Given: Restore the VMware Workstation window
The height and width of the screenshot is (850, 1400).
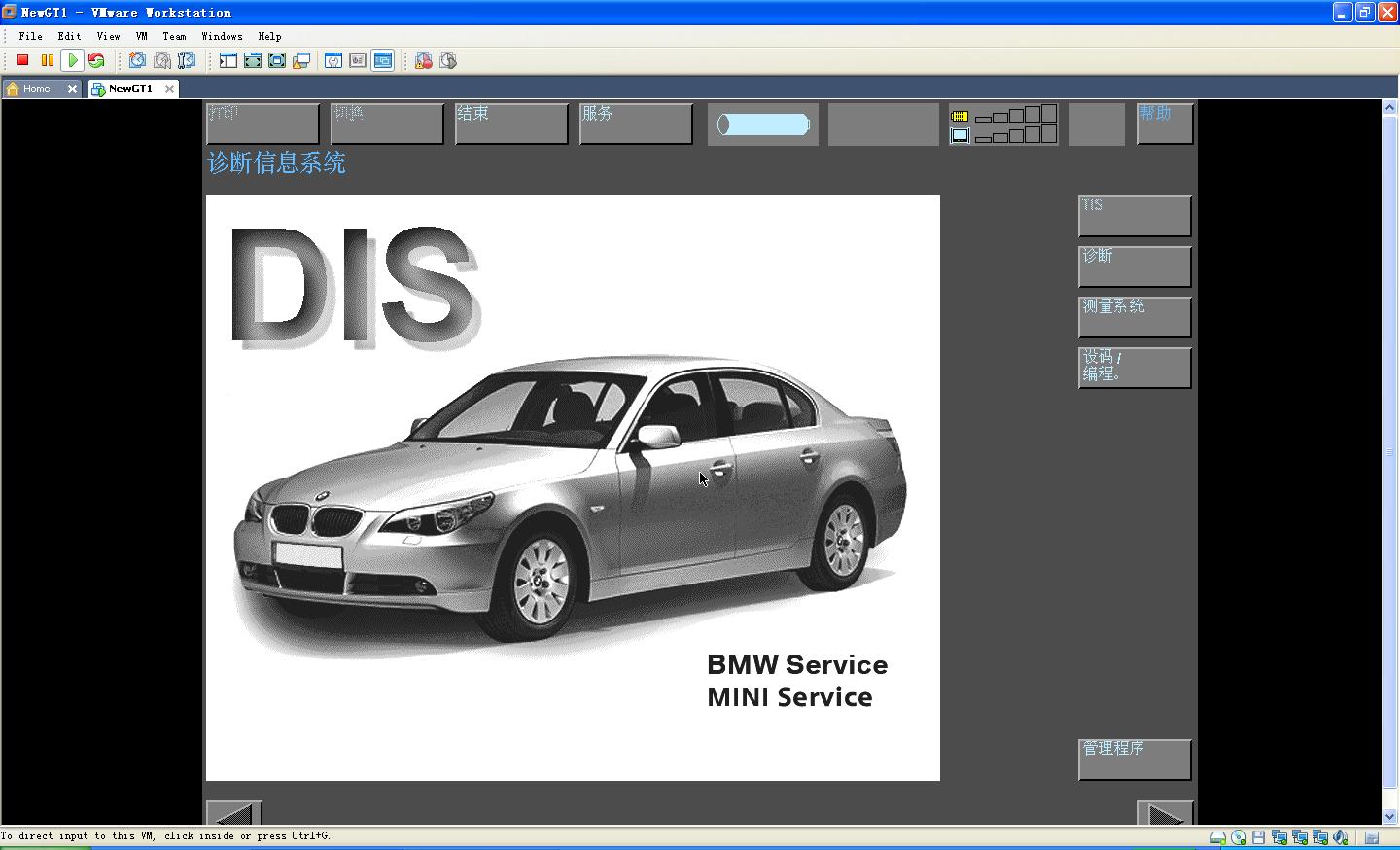Looking at the screenshot, I should pos(1365,12).
